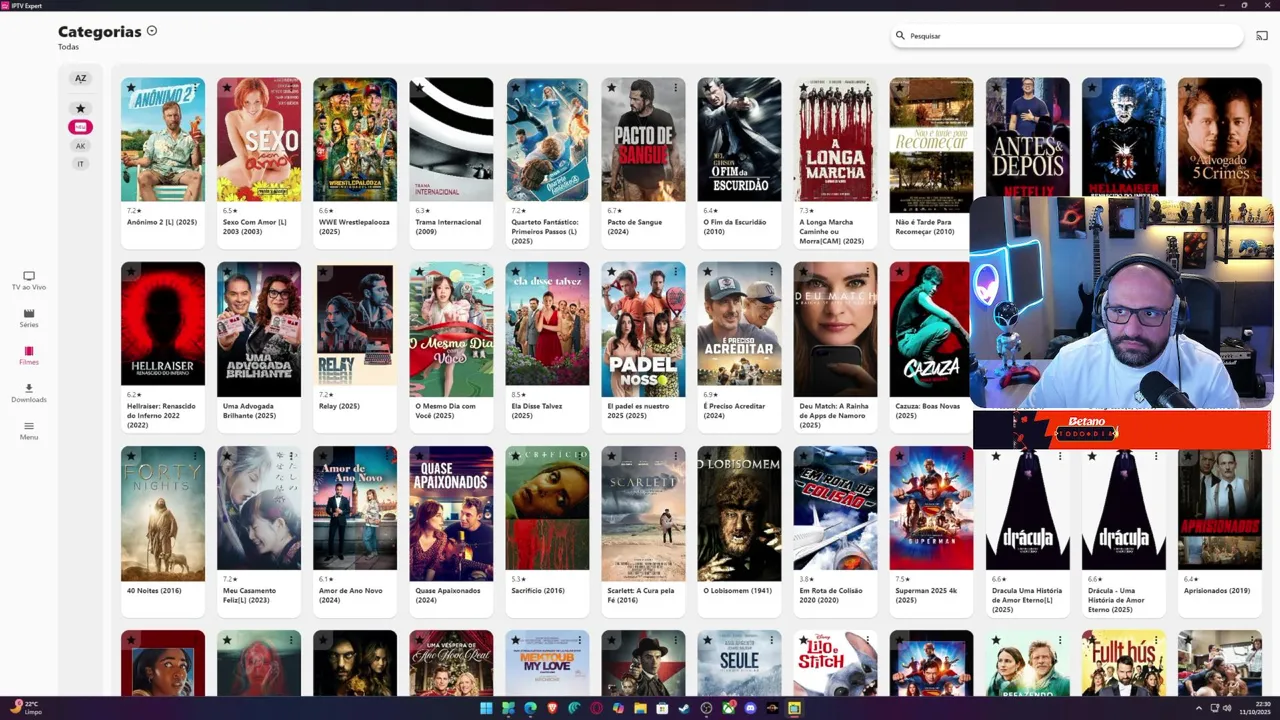
Task: Open three-dot menu on É Preciso Acreditar
Action: (x=771, y=272)
